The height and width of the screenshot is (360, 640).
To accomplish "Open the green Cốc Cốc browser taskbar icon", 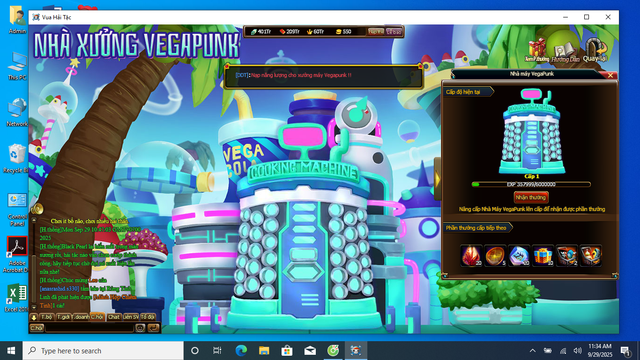I will coord(333,351).
